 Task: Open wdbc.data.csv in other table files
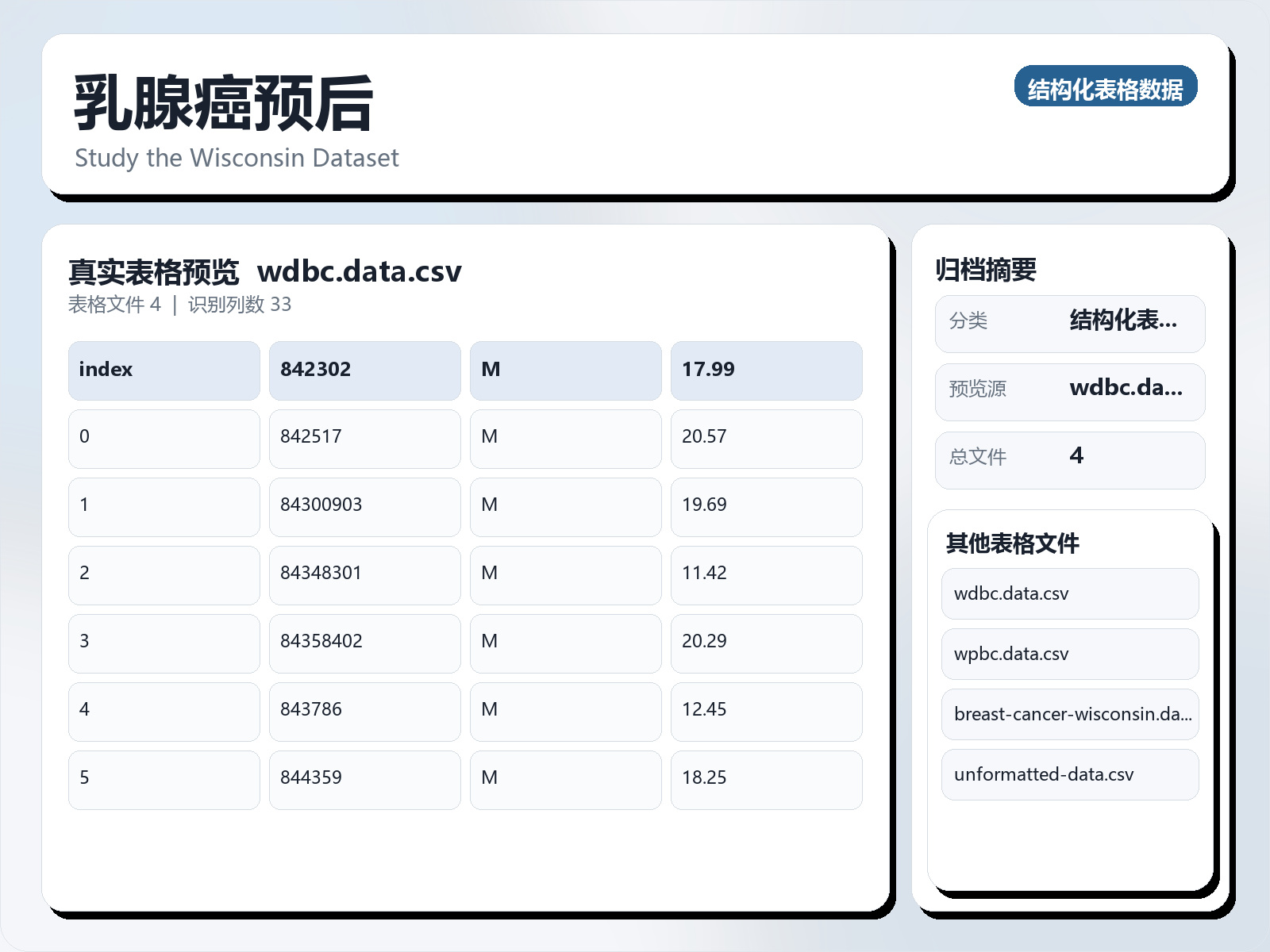click(1069, 593)
